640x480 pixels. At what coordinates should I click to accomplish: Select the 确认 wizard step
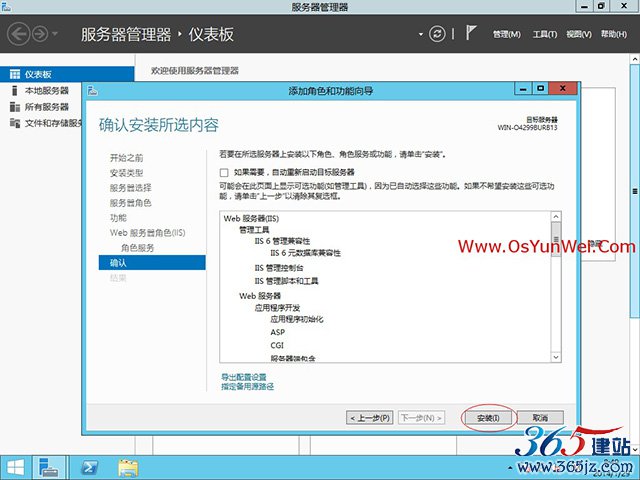(152, 263)
